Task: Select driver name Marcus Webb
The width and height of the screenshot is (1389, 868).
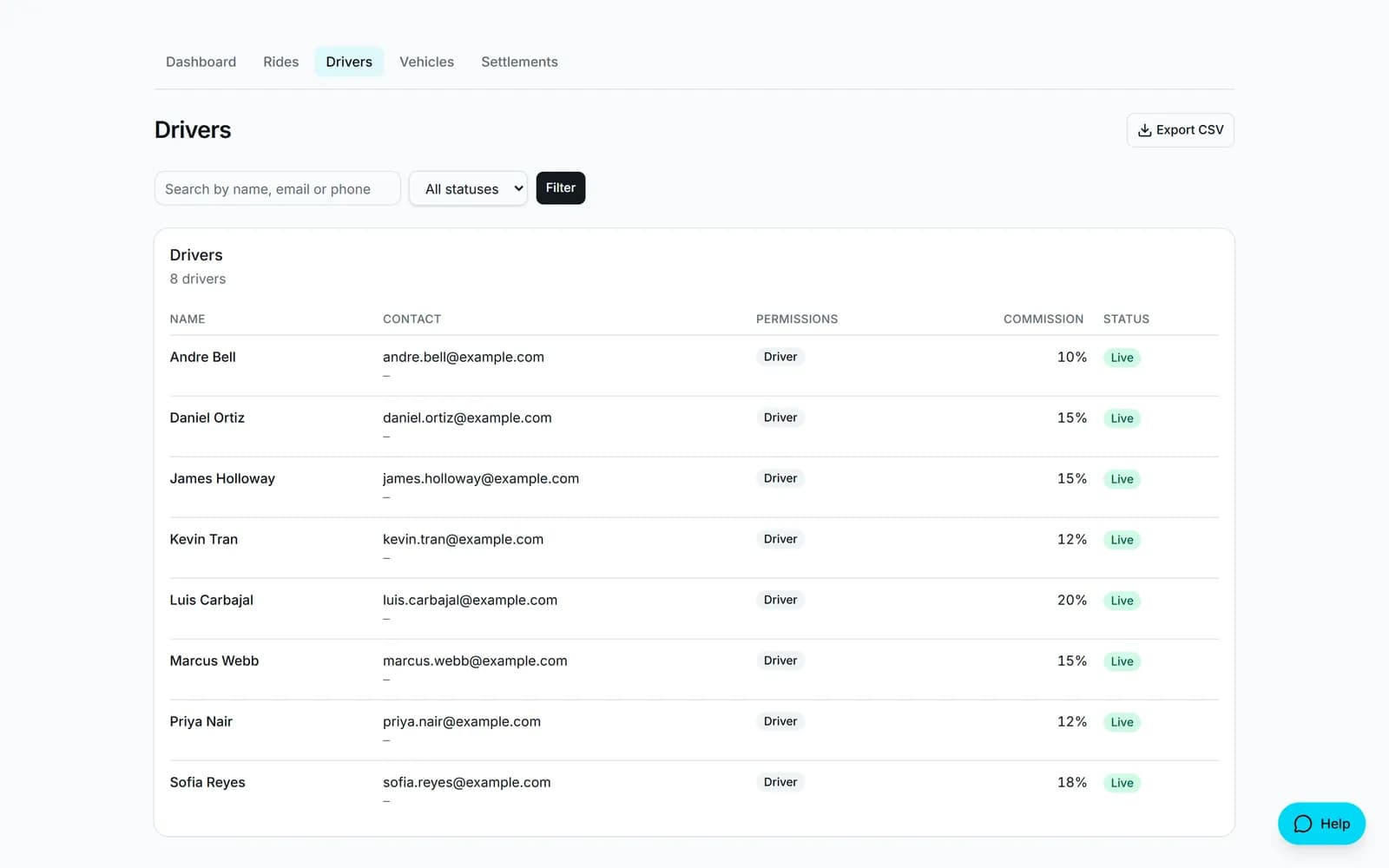Action: [214, 661]
